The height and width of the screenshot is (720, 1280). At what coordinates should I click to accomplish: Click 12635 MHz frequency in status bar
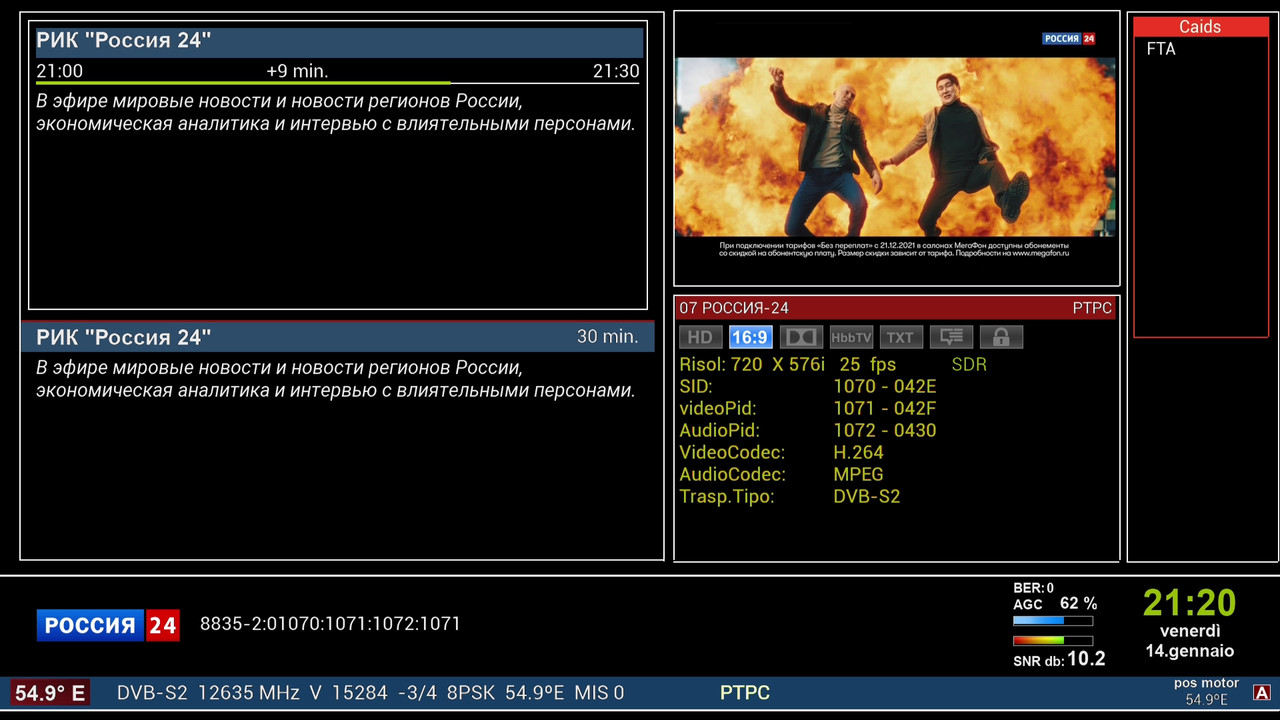pyautogui.click(x=249, y=693)
